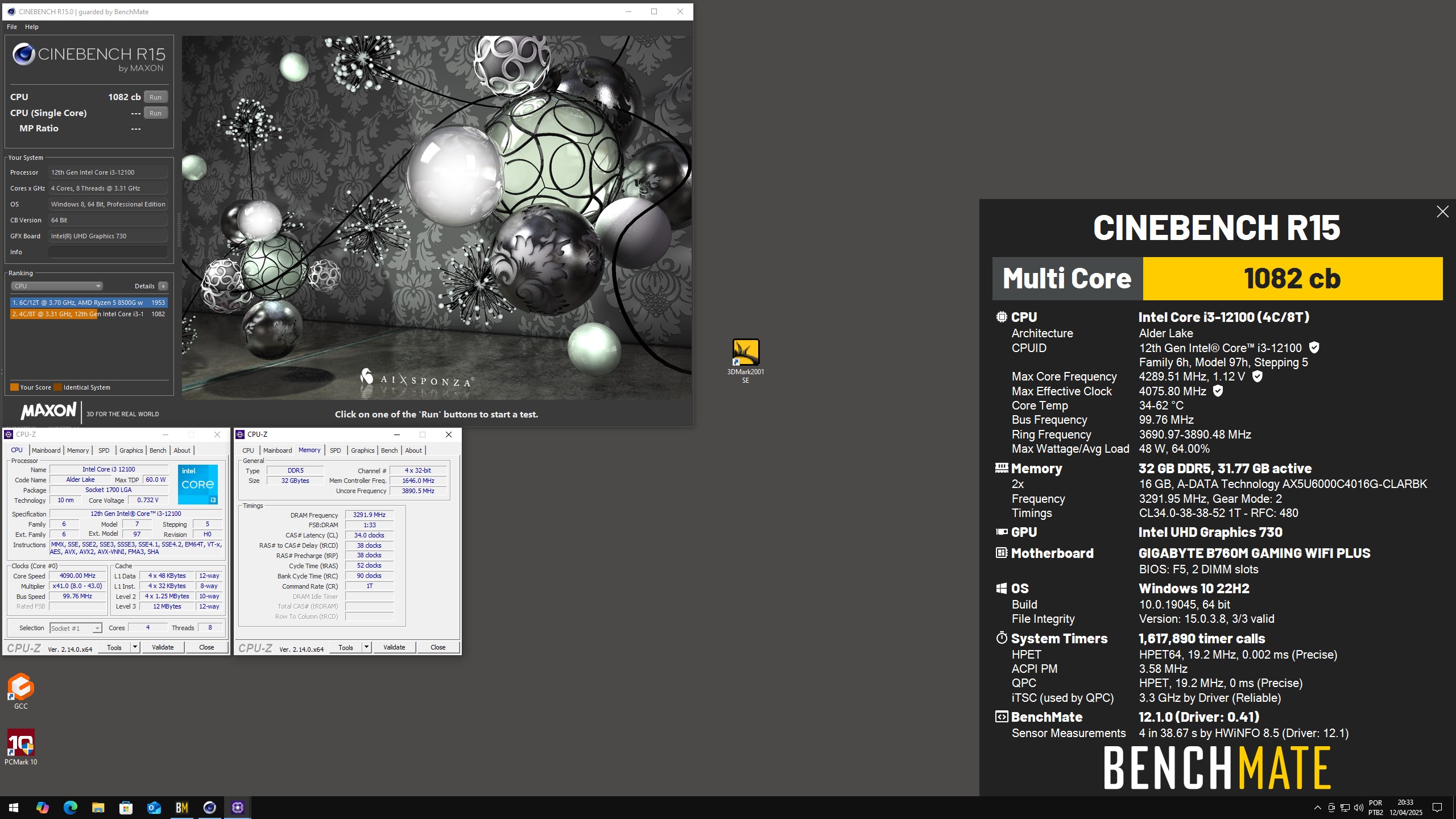Switch to BenchMate in the taskbar

click(181, 808)
